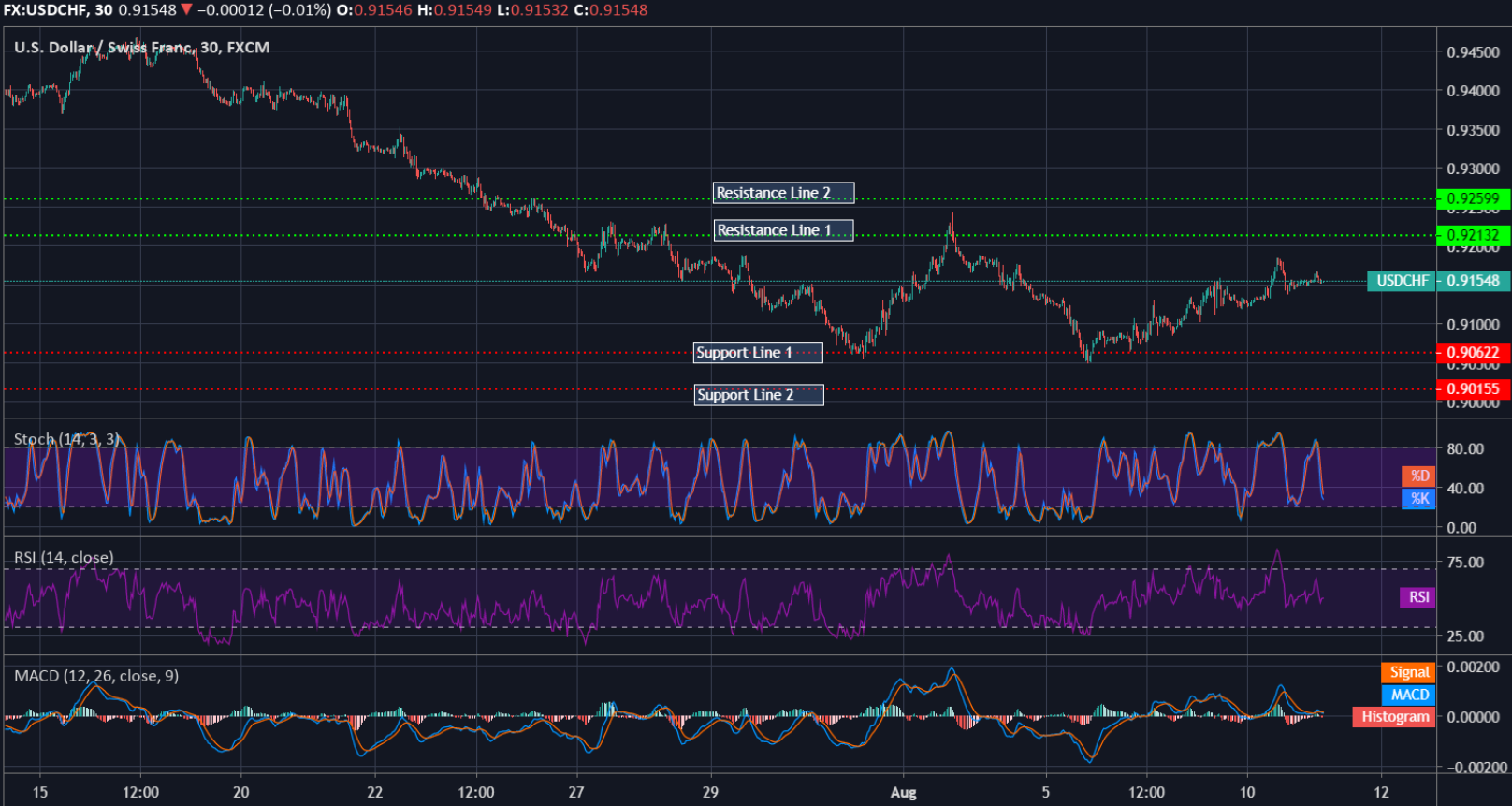Image resolution: width=1512 pixels, height=806 pixels.
Task: Select the %K stochastic legend badge
Action: pos(1419,499)
